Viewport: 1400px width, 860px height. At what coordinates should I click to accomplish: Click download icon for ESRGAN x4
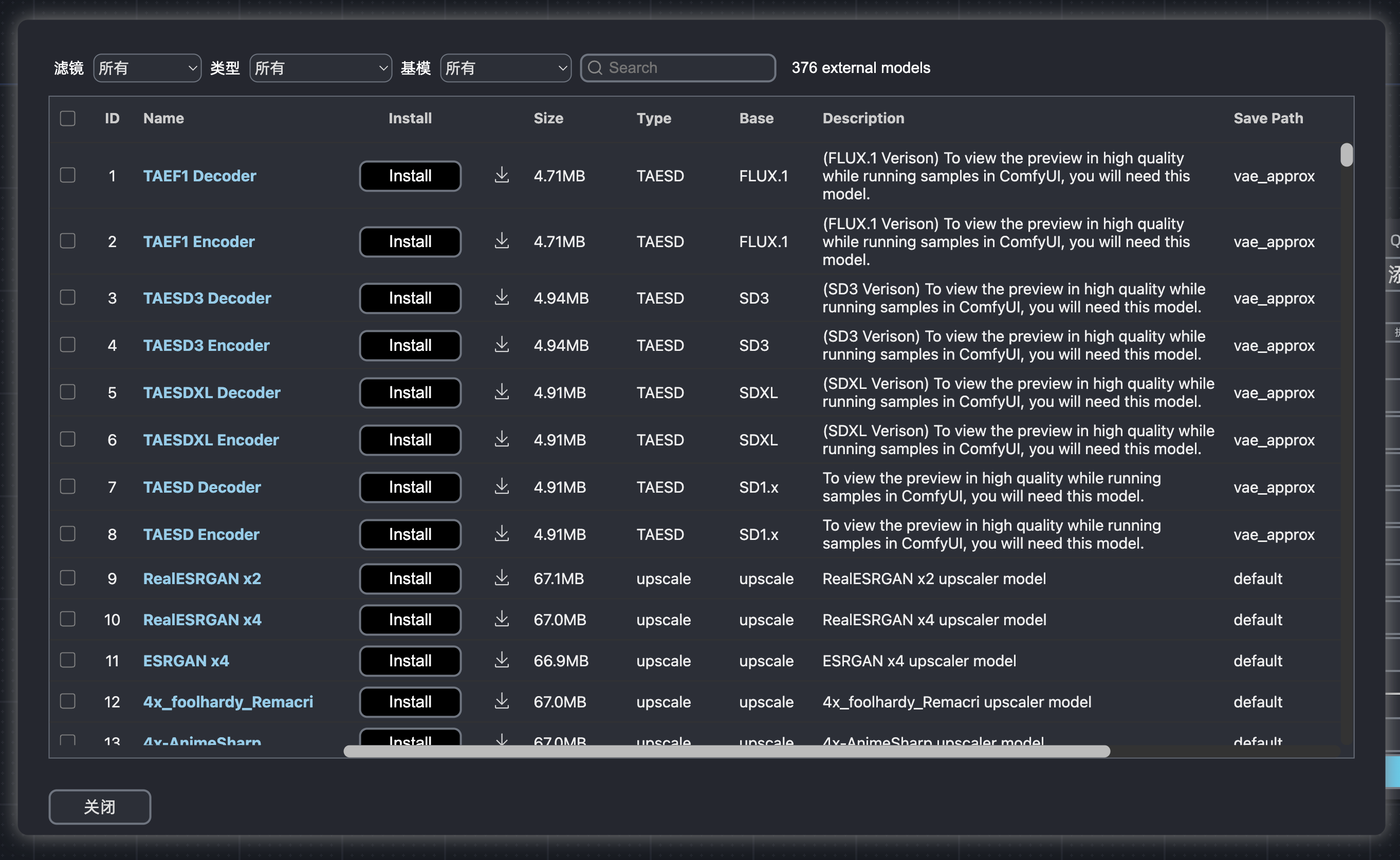501,660
